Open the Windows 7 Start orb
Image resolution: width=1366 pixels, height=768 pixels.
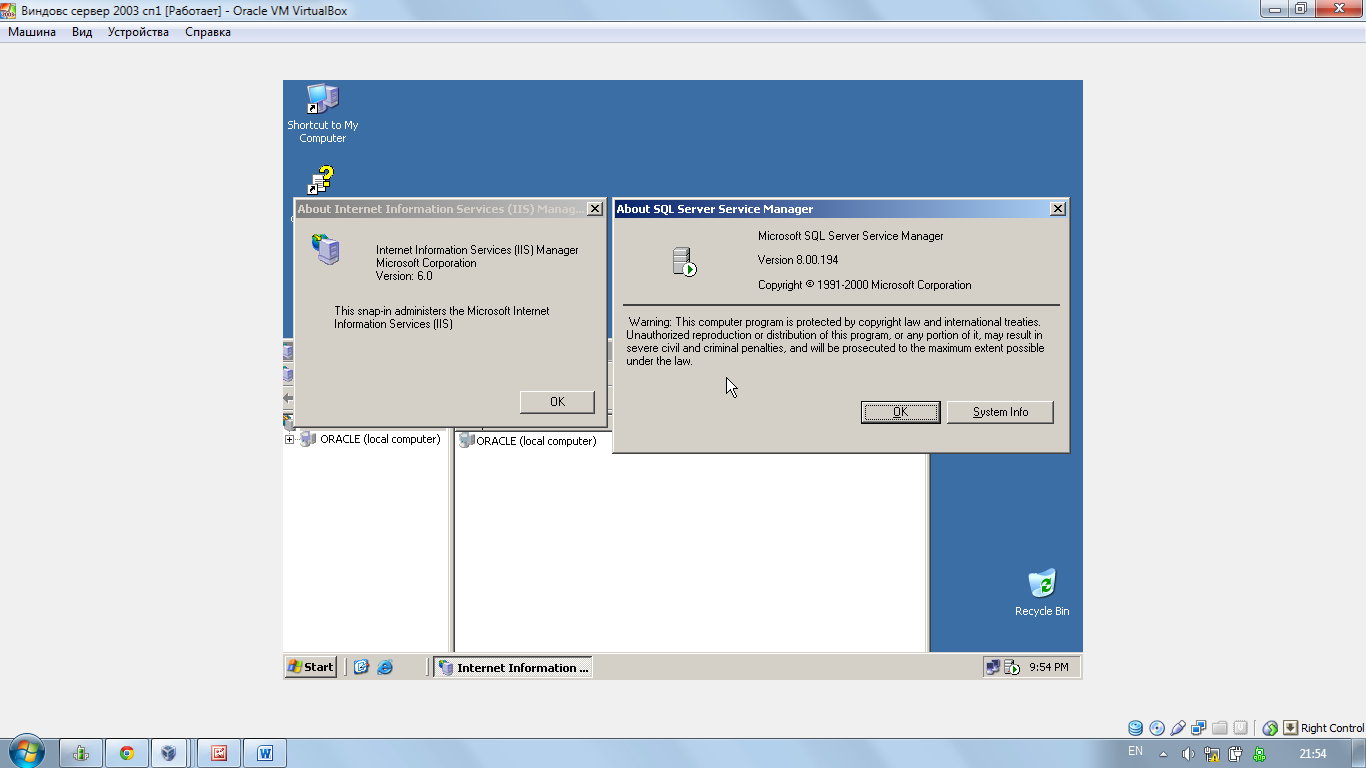pos(26,752)
